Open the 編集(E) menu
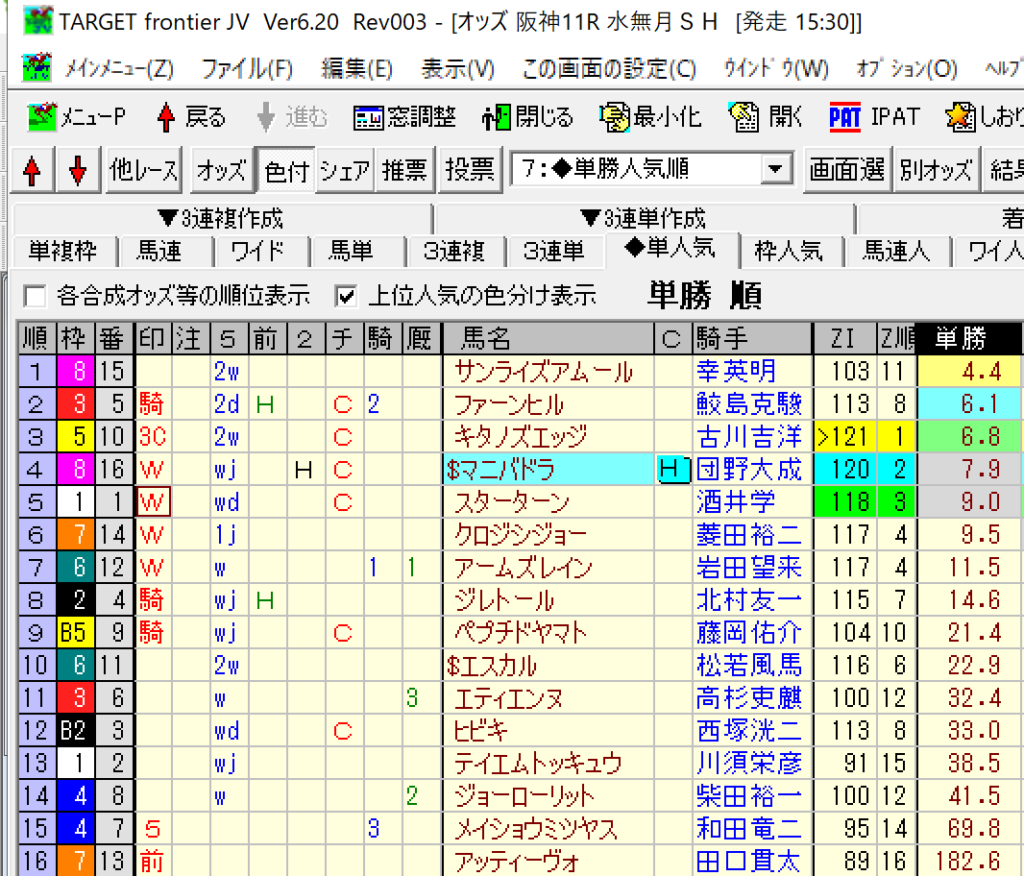The height and width of the screenshot is (876, 1024). (x=357, y=68)
